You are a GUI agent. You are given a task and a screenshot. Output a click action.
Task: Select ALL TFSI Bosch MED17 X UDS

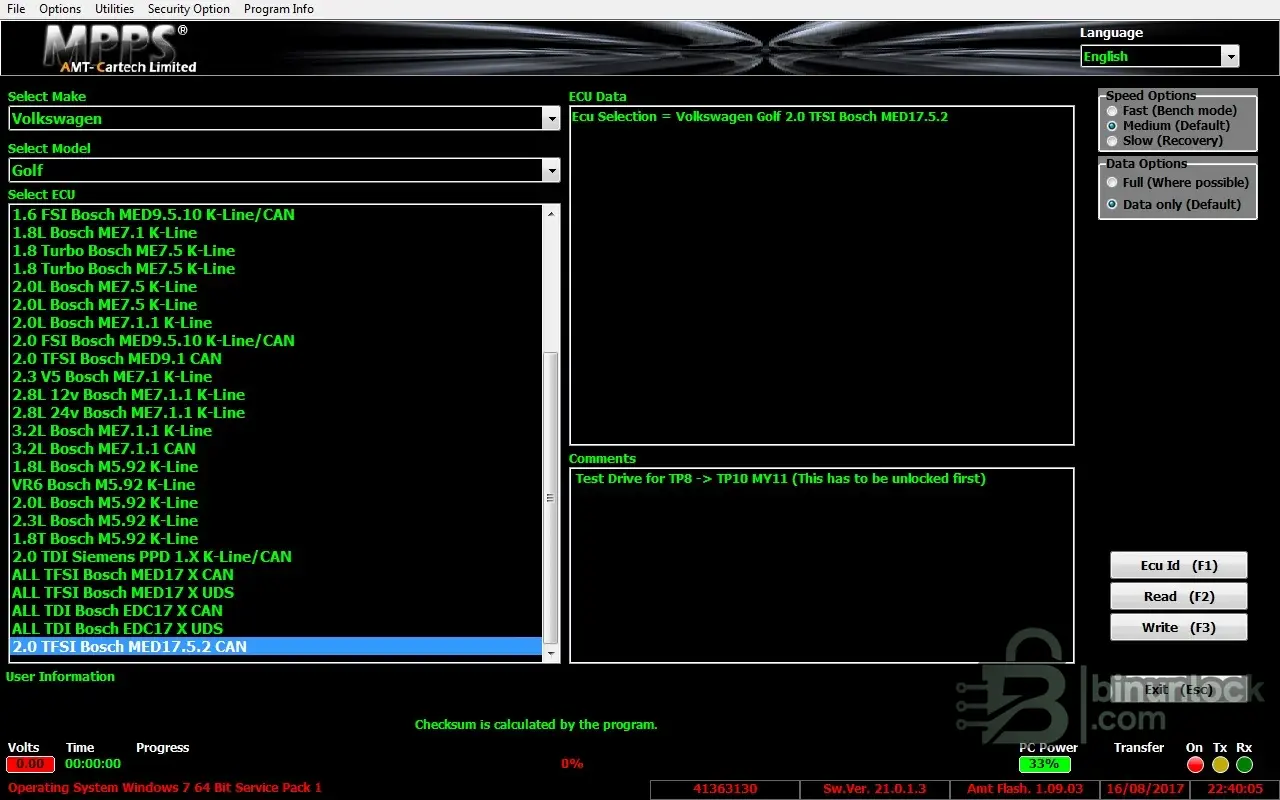[x=276, y=593]
